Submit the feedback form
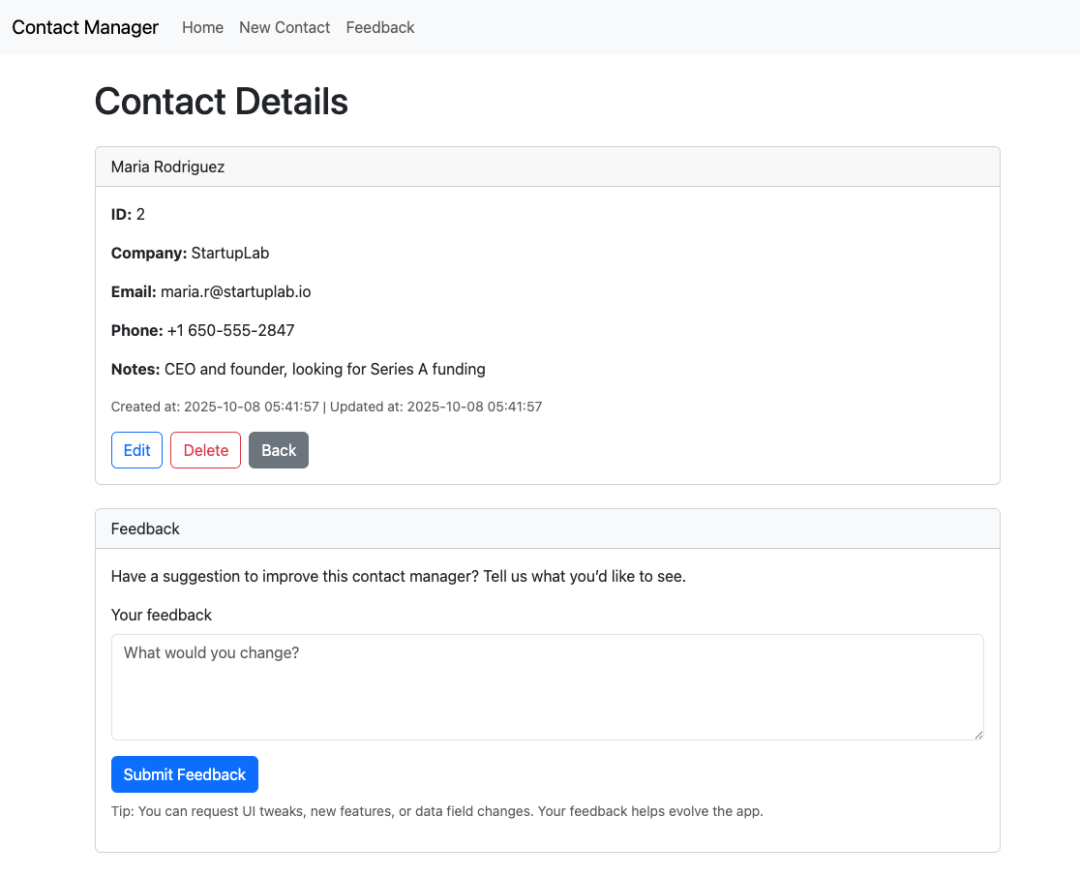The height and width of the screenshot is (876, 1080). pyautogui.click(x=184, y=774)
